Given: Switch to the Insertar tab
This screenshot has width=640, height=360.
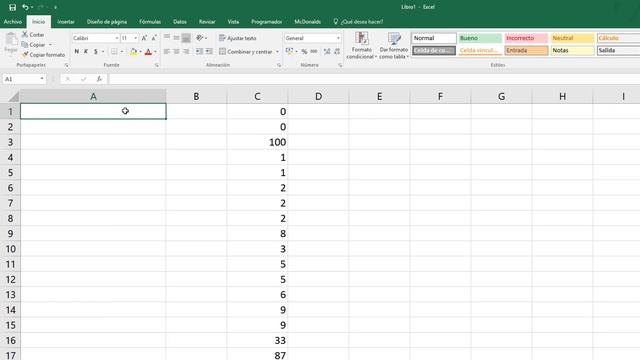Looking at the screenshot, I should (x=66, y=22).
